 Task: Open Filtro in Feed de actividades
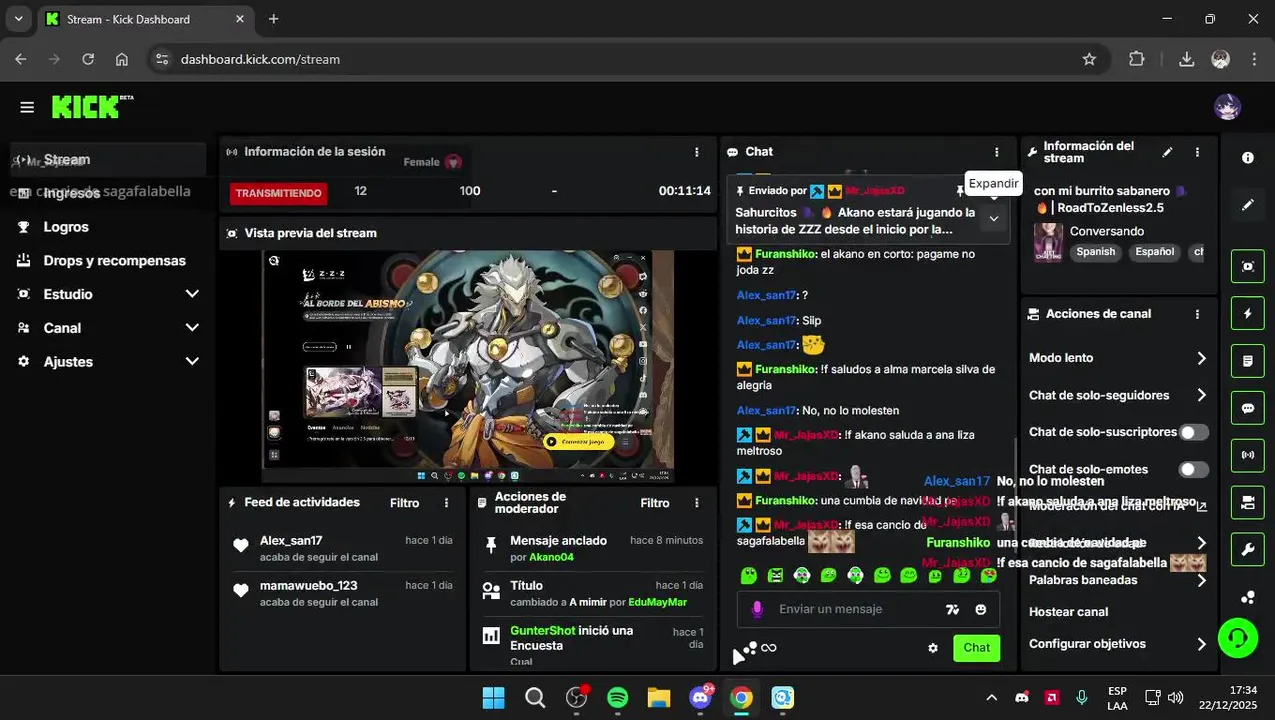[x=404, y=503]
